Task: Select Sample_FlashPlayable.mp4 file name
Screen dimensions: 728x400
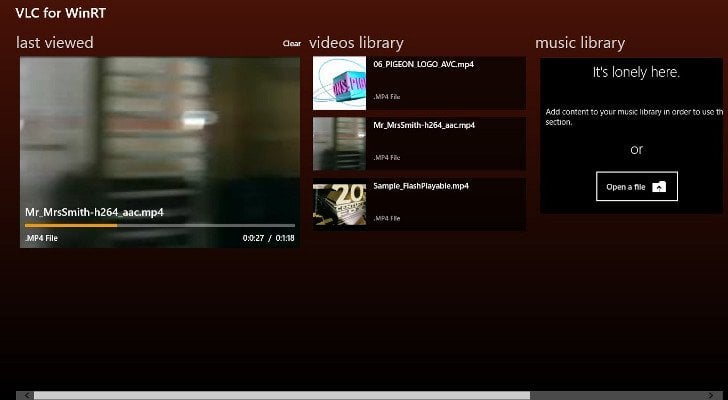Action: 421,186
